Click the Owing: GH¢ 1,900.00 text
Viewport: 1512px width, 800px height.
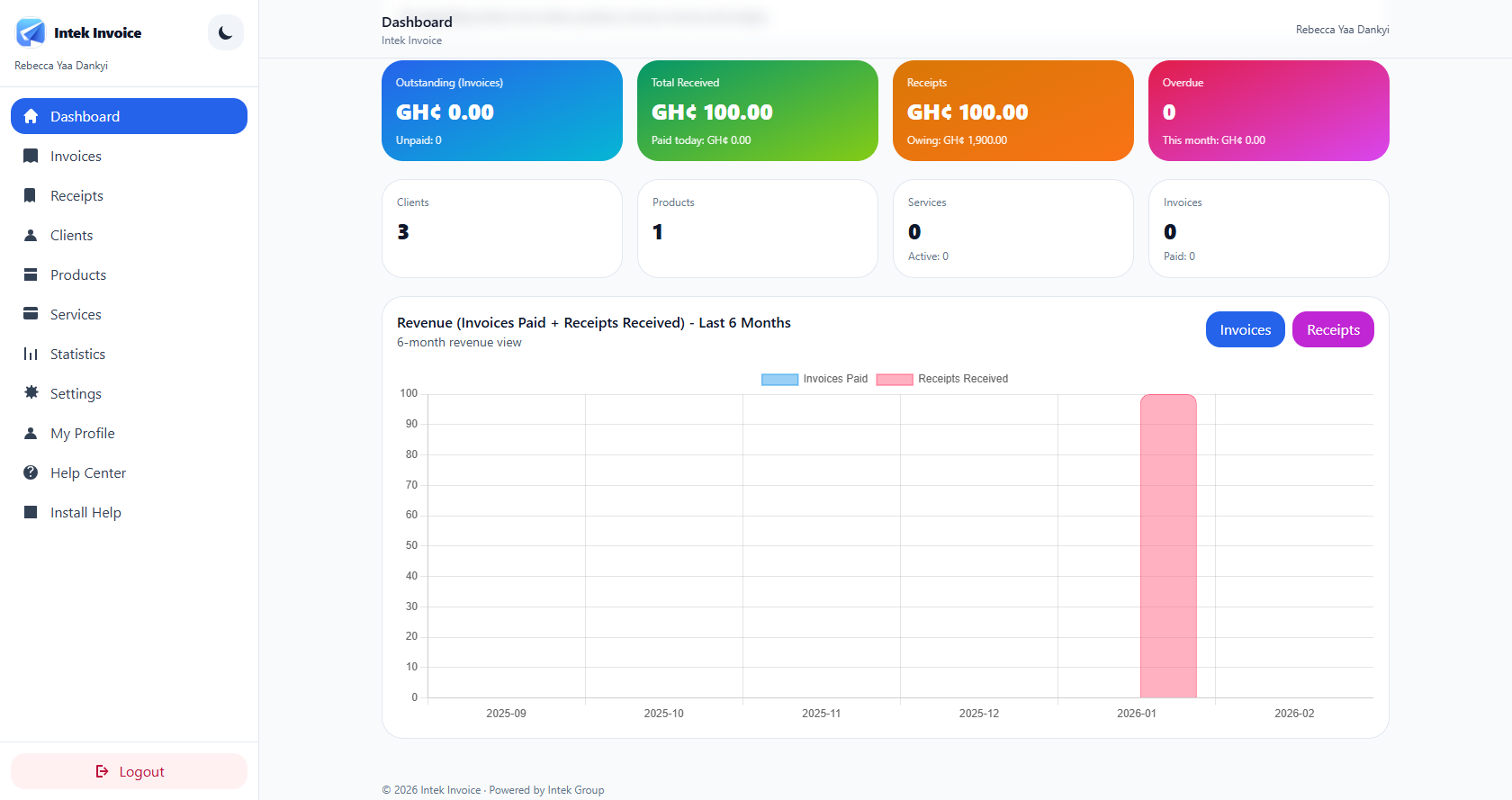tap(957, 140)
